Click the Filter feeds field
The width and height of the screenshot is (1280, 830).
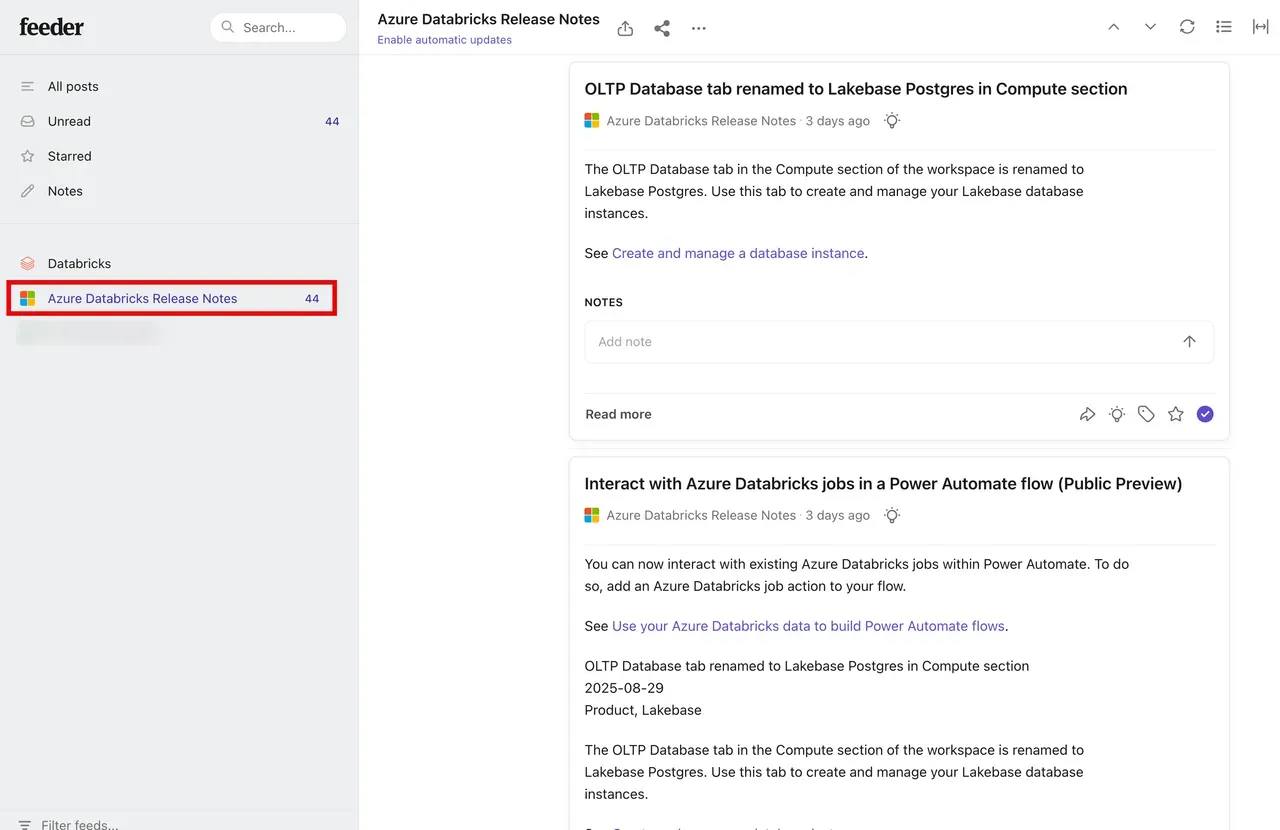tap(79, 825)
